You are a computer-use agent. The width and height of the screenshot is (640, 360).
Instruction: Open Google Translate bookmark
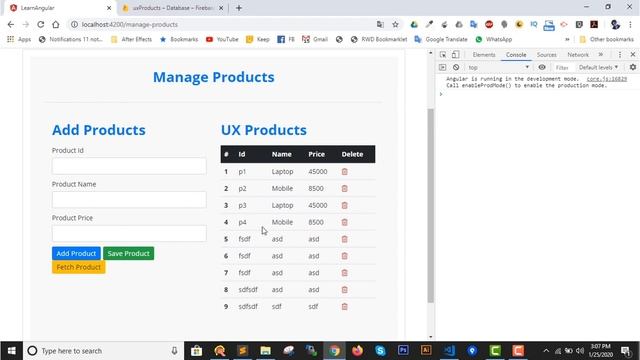click(x=441, y=39)
